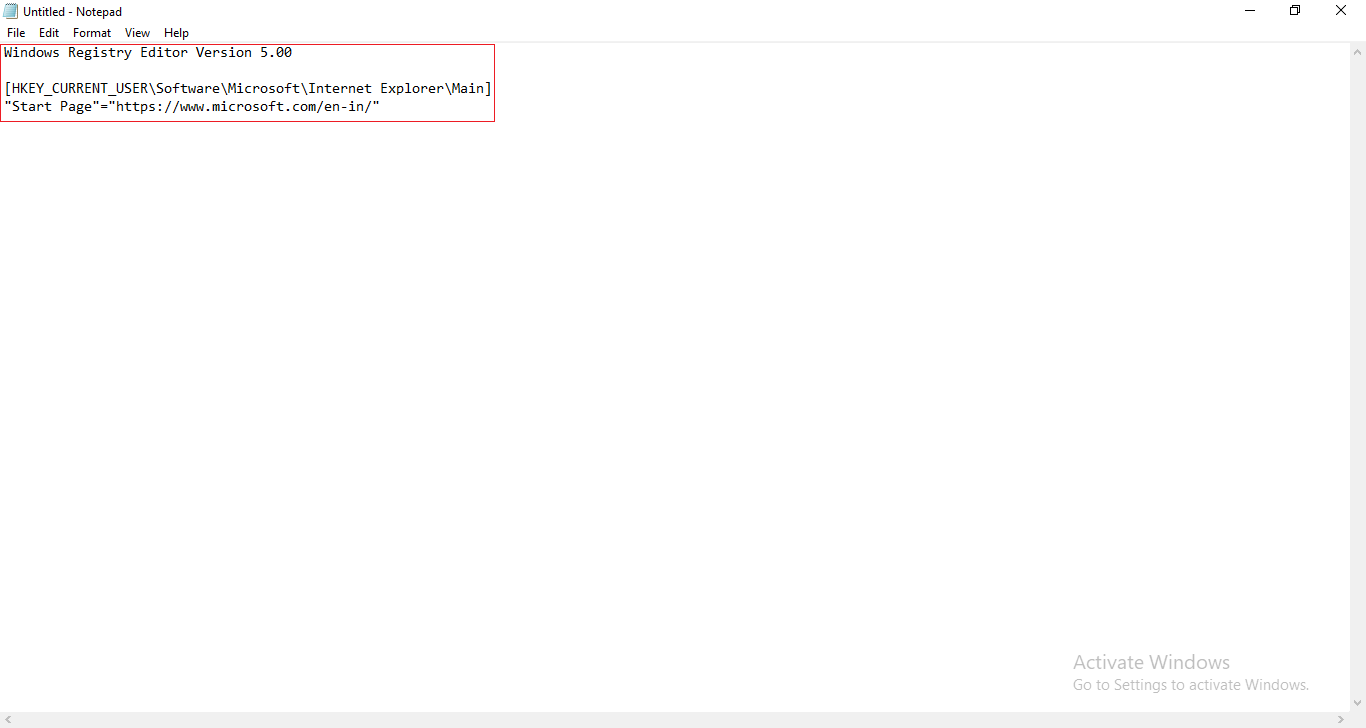Place cursor in the "Start Page" value name

50,107
